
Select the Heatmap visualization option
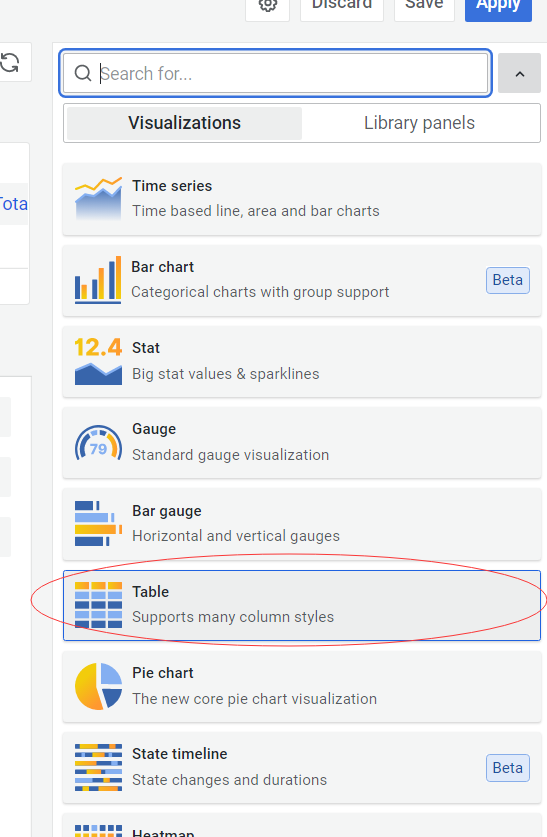point(302,826)
